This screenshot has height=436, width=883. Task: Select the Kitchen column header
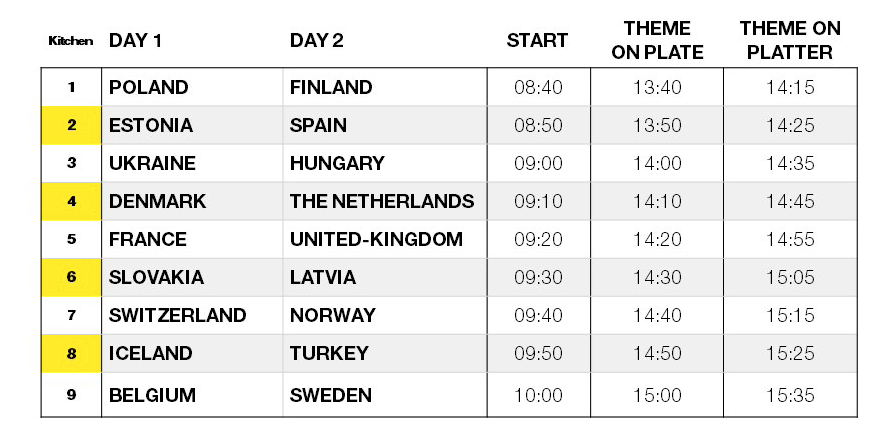point(71,41)
